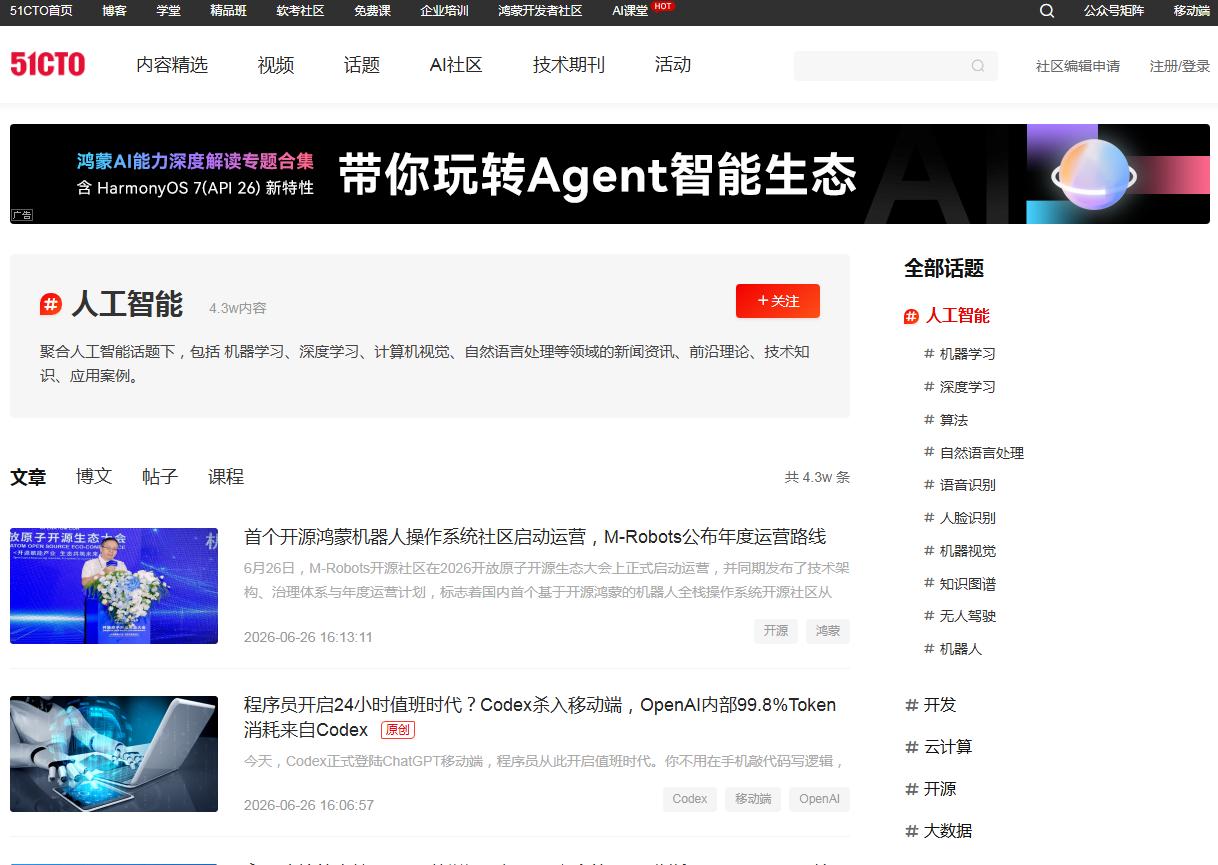
Task: Select subtopic 自然语言处理
Action: [x=982, y=453]
